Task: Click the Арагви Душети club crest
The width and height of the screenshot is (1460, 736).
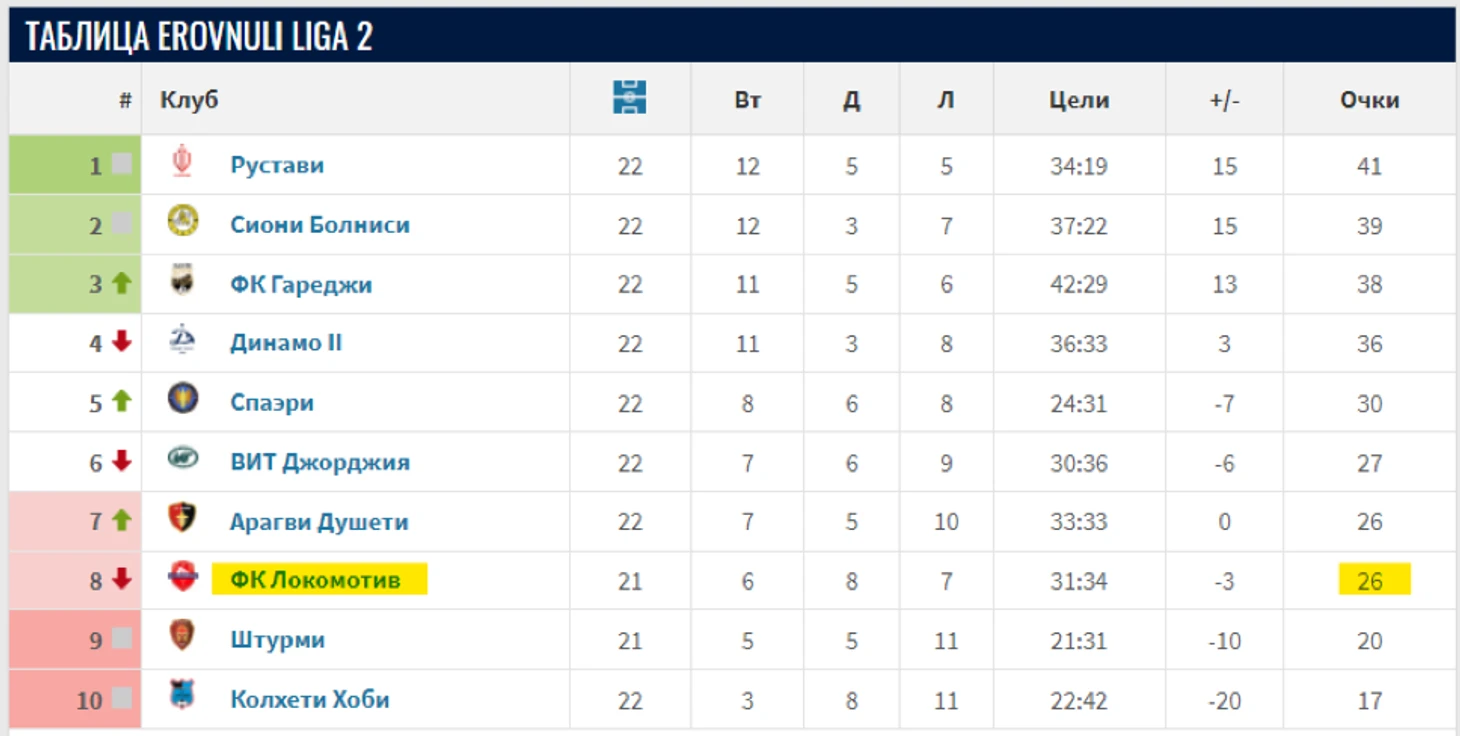Action: (x=183, y=518)
